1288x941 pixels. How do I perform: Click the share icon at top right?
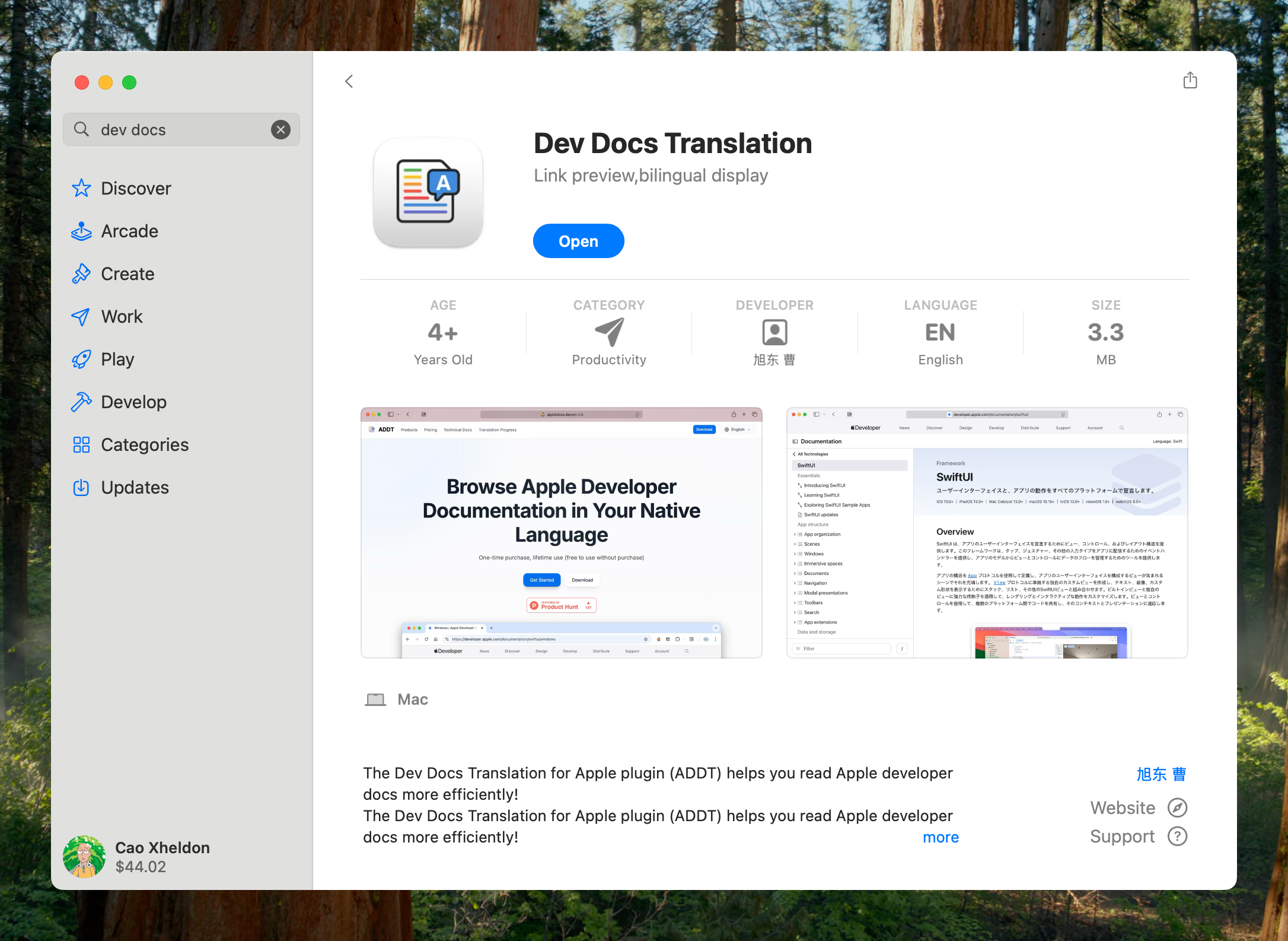tap(1190, 80)
